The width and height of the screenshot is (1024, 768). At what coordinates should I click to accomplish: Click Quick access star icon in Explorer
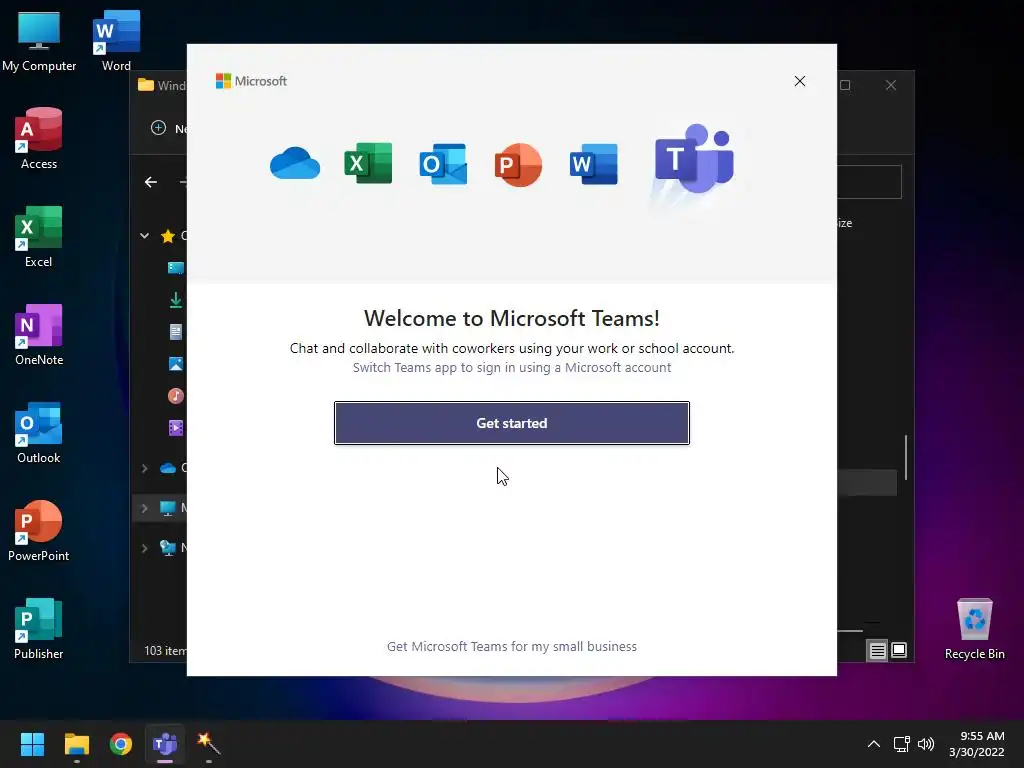(x=168, y=236)
